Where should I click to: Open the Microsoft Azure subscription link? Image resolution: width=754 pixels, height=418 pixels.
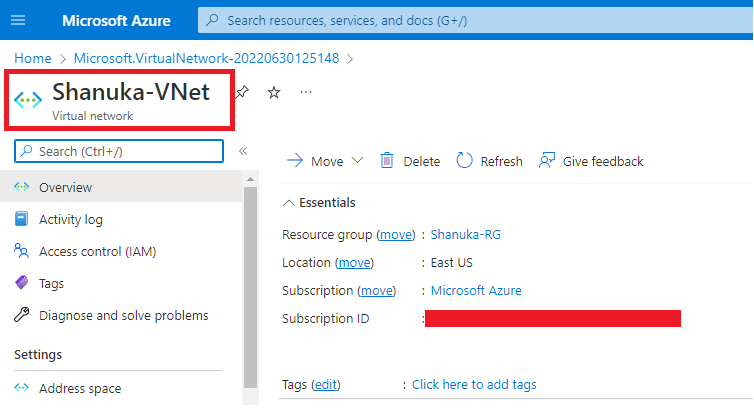point(476,291)
